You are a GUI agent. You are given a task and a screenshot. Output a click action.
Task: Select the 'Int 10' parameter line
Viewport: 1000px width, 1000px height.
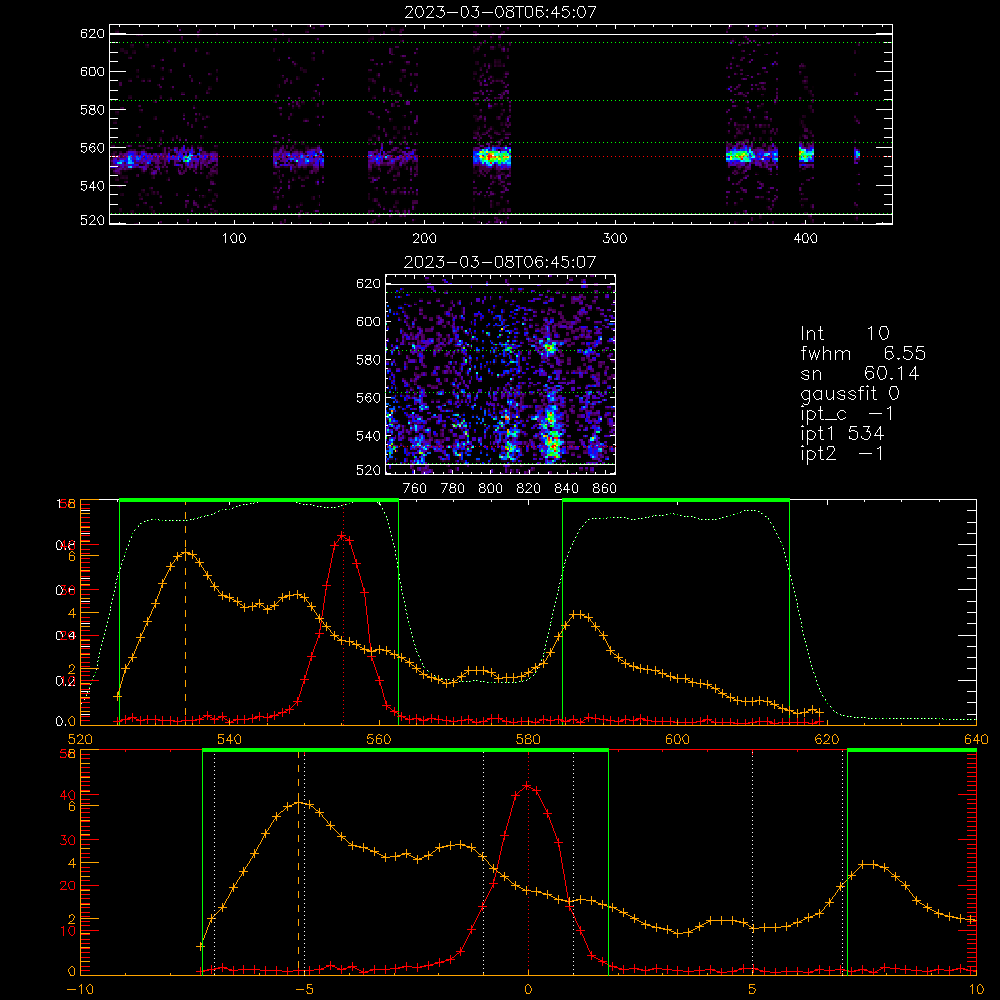point(845,333)
